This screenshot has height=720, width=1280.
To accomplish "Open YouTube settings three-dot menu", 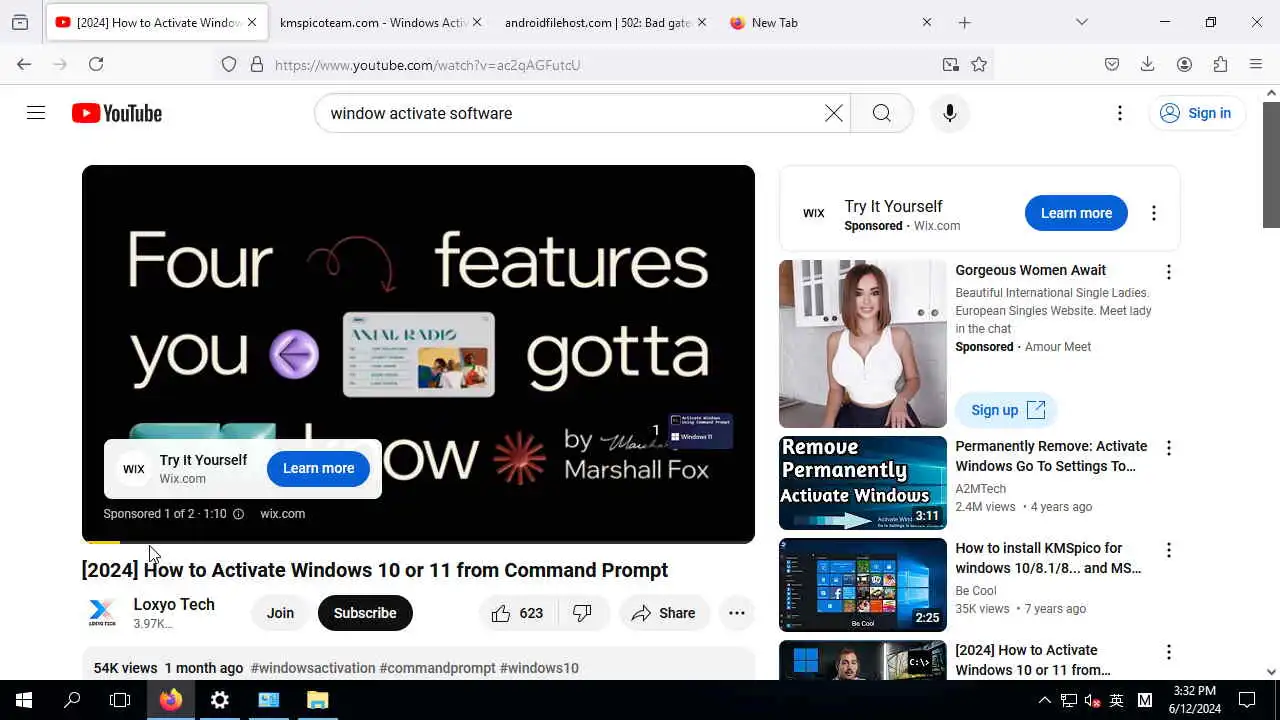I will pyautogui.click(x=1120, y=113).
